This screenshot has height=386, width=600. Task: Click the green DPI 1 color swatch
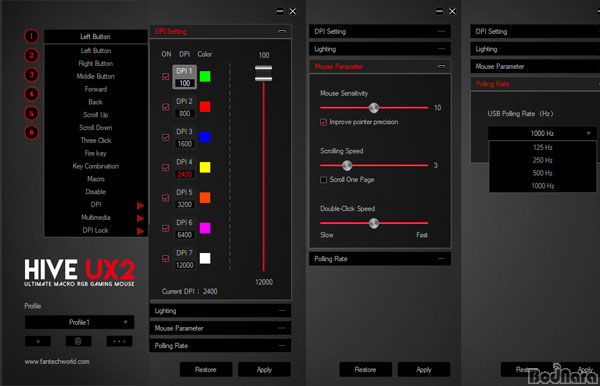(x=205, y=77)
